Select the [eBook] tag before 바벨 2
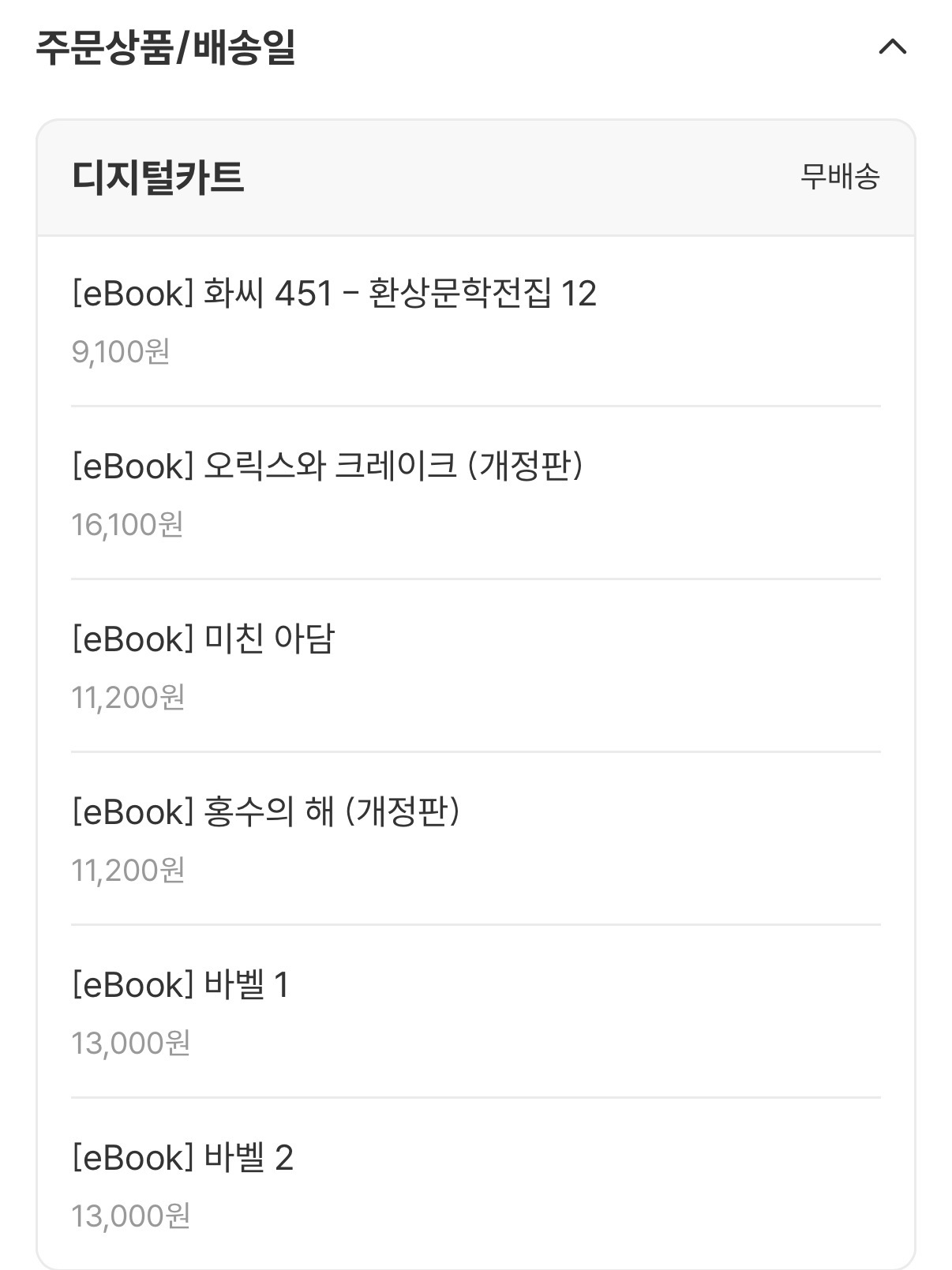Image resolution: width=952 pixels, height=1270 pixels. pyautogui.click(x=133, y=1158)
